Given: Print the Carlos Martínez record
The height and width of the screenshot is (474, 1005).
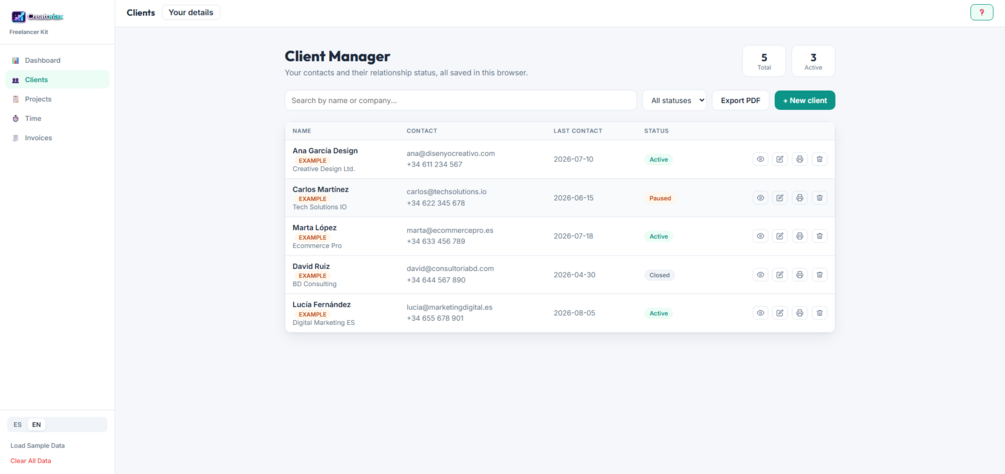Looking at the screenshot, I should pos(799,198).
